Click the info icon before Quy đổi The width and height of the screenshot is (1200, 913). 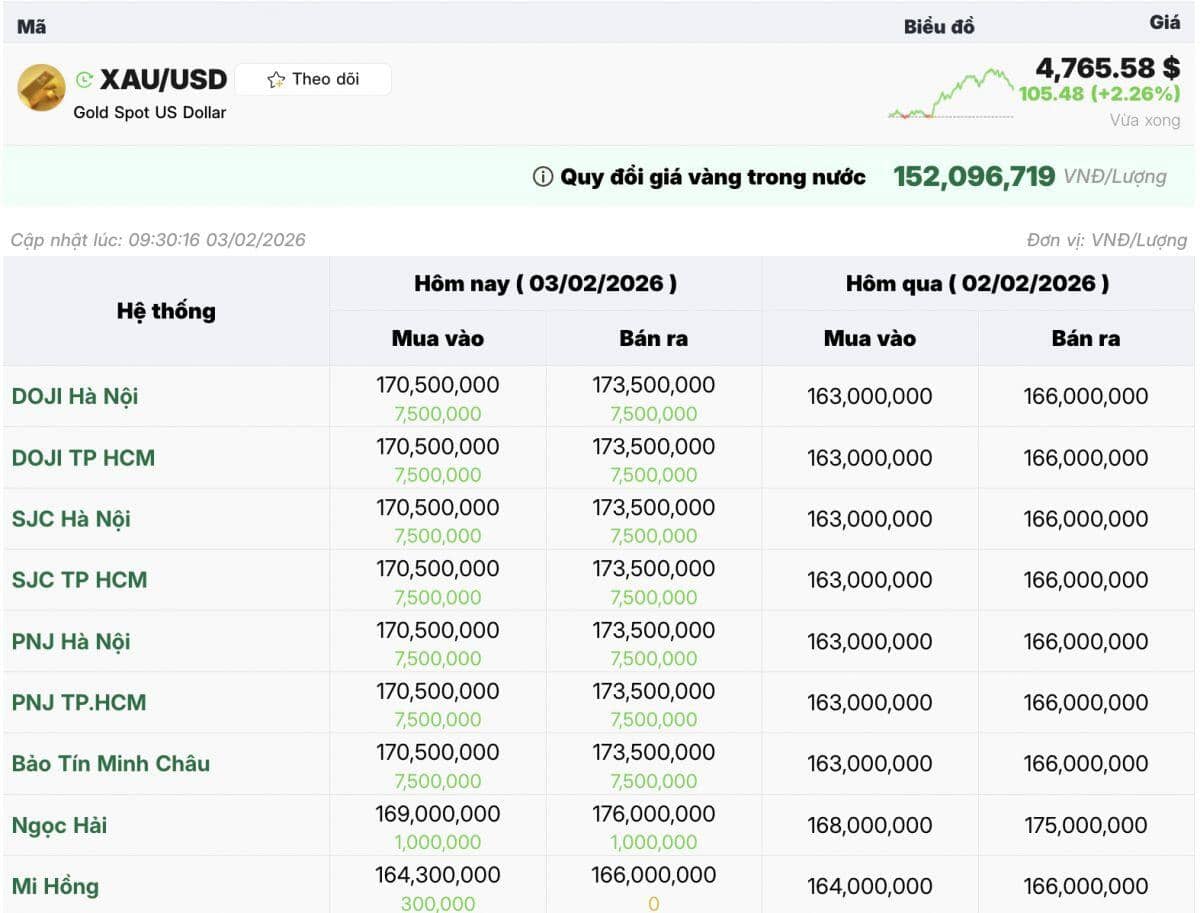[x=542, y=177]
